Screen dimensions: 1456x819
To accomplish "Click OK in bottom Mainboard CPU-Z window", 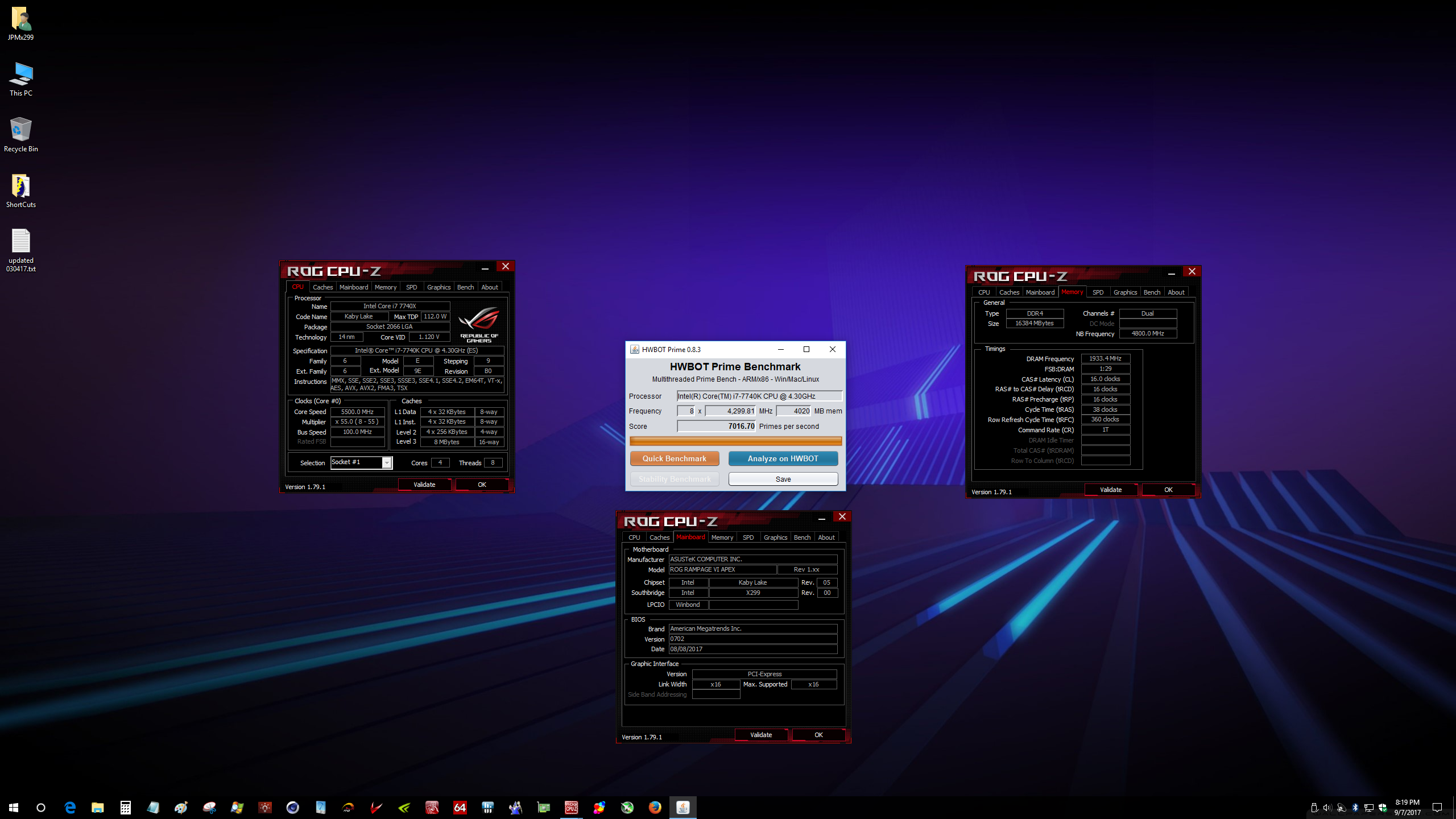I will 818,735.
